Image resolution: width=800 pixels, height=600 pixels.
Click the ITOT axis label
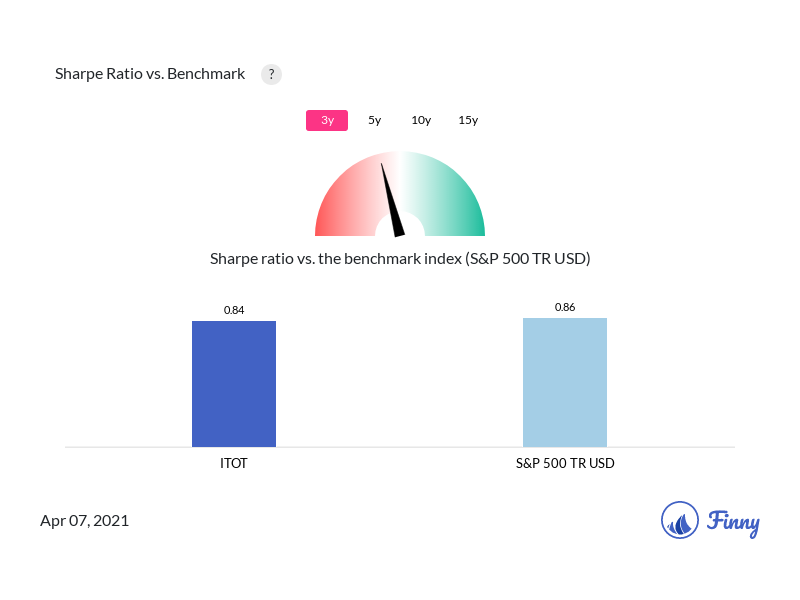coord(234,464)
